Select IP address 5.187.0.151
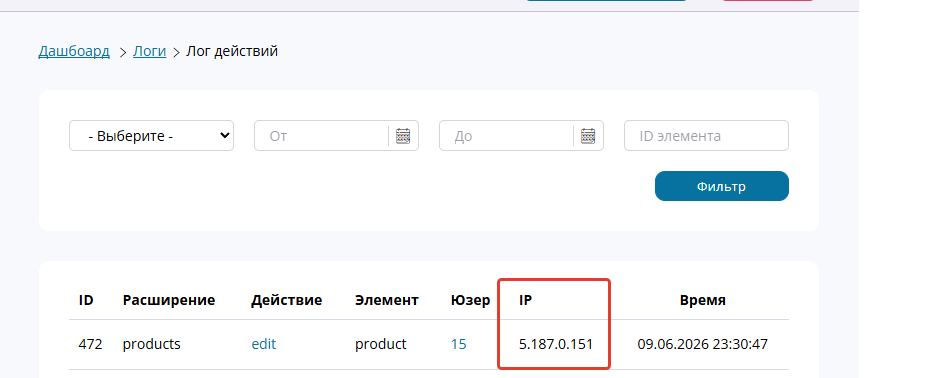The height and width of the screenshot is (378, 927). [556, 344]
